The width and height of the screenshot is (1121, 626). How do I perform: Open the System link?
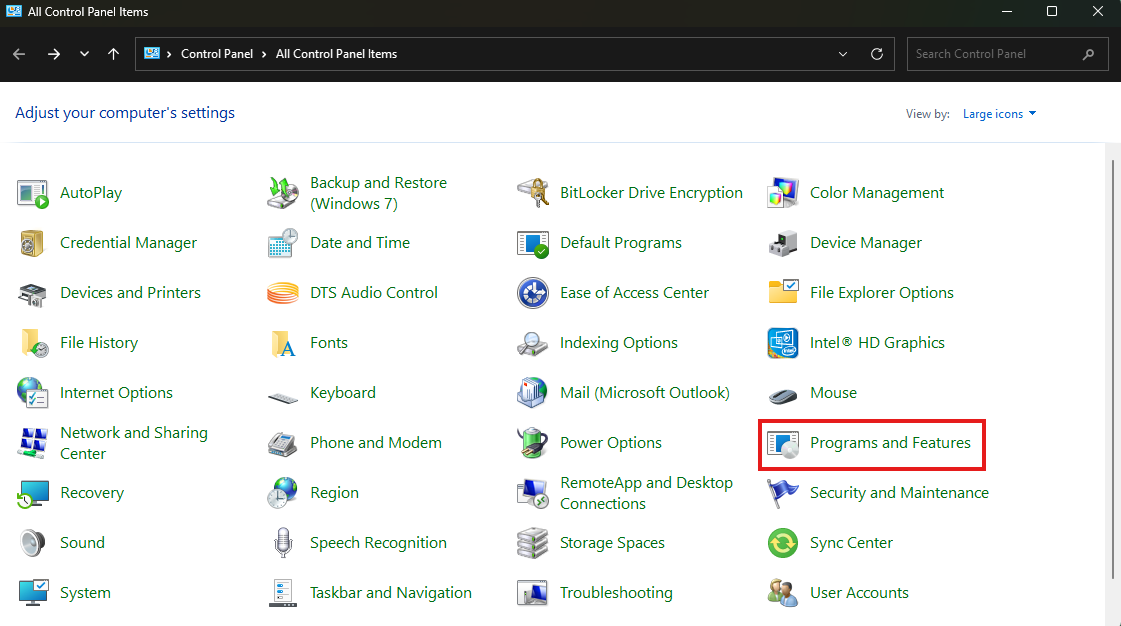[x=85, y=593]
